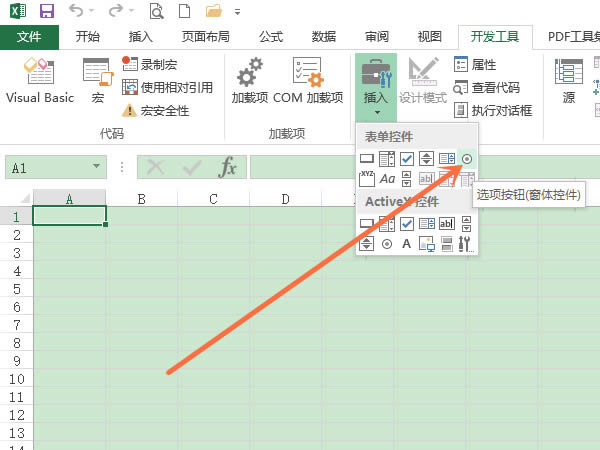
Task: Open 加载项 (Add-ins) gears button
Action: [x=250, y=81]
